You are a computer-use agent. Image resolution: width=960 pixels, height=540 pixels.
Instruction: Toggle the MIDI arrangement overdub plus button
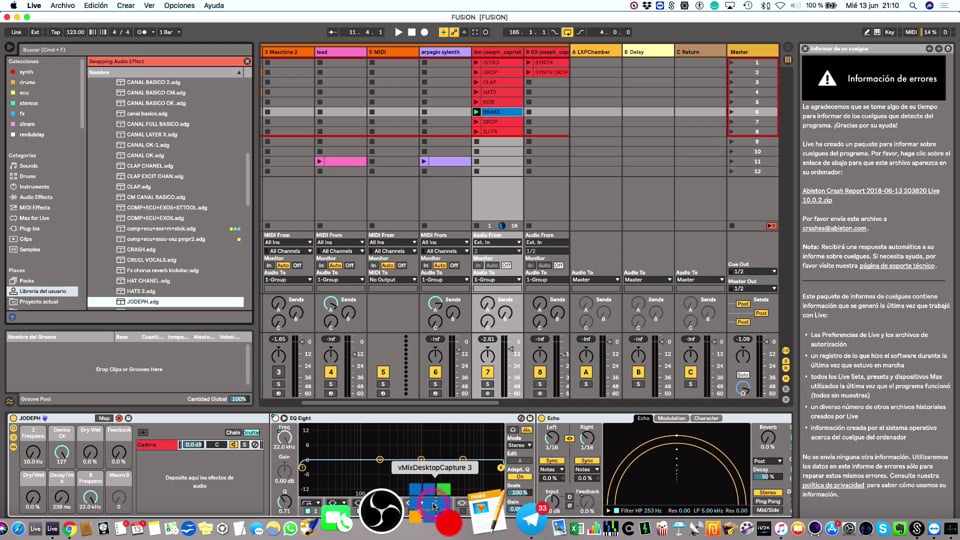443,32
